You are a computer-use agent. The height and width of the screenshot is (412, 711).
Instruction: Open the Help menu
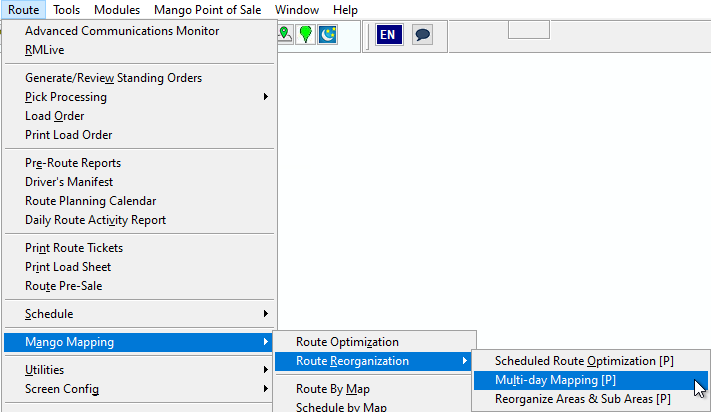pos(345,10)
